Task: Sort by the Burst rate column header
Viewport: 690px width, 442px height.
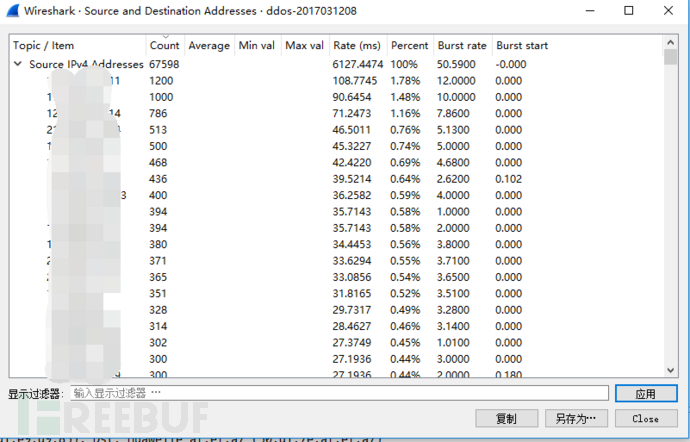Action: click(462, 45)
